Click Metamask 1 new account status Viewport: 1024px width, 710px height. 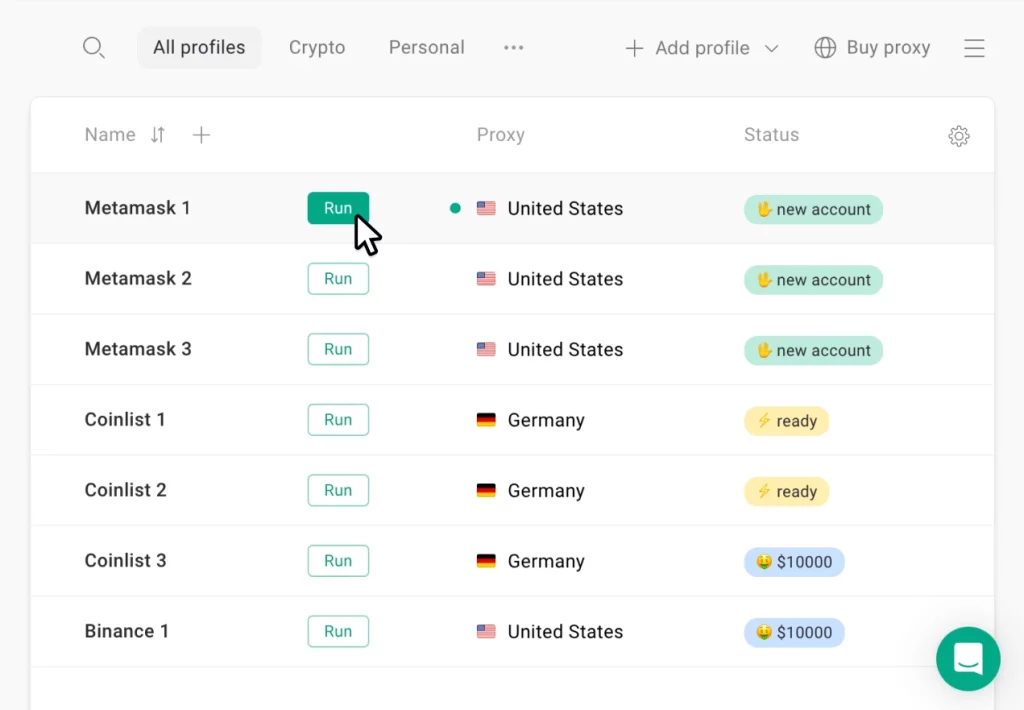pyautogui.click(x=813, y=209)
